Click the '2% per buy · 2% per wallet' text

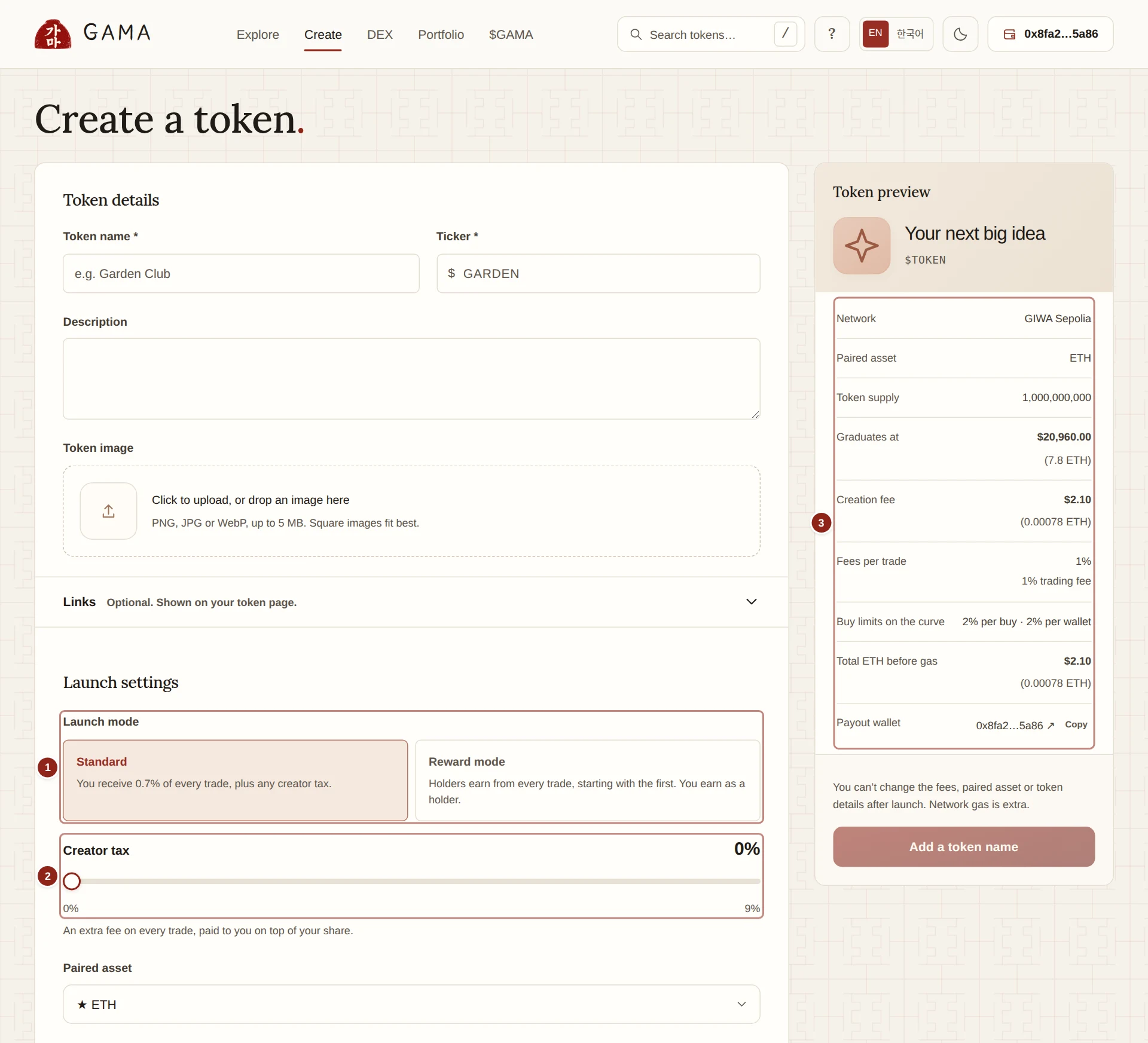(1027, 622)
